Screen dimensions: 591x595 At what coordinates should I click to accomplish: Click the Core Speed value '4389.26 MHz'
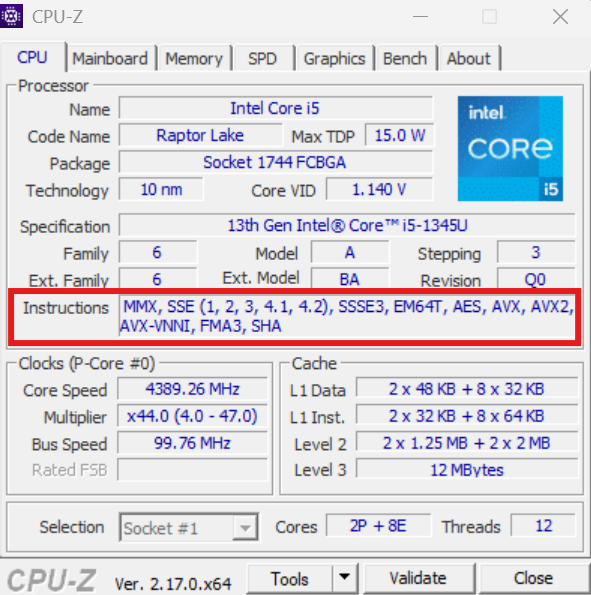pos(192,389)
